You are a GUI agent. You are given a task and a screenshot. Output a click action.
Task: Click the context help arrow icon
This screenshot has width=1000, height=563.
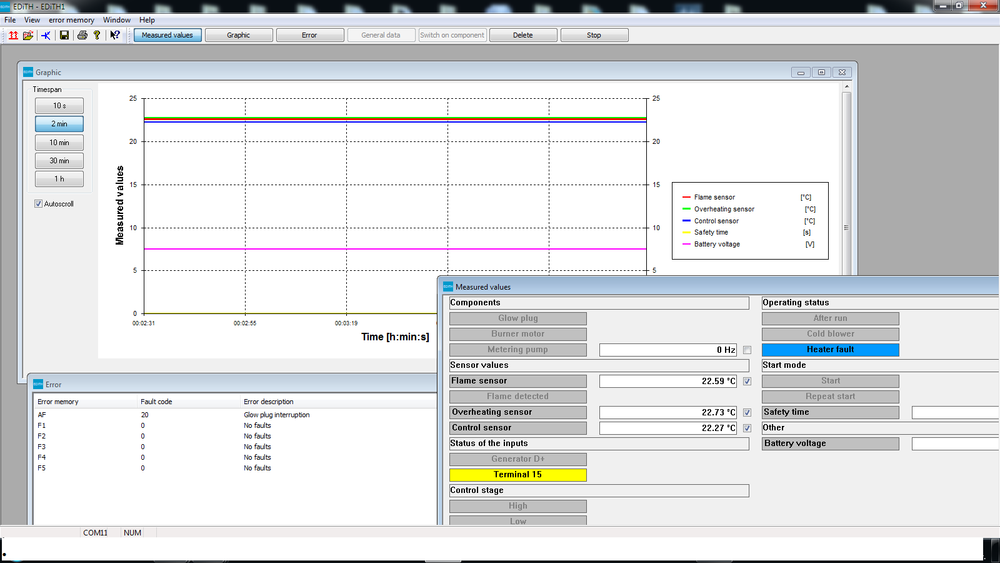(x=115, y=35)
